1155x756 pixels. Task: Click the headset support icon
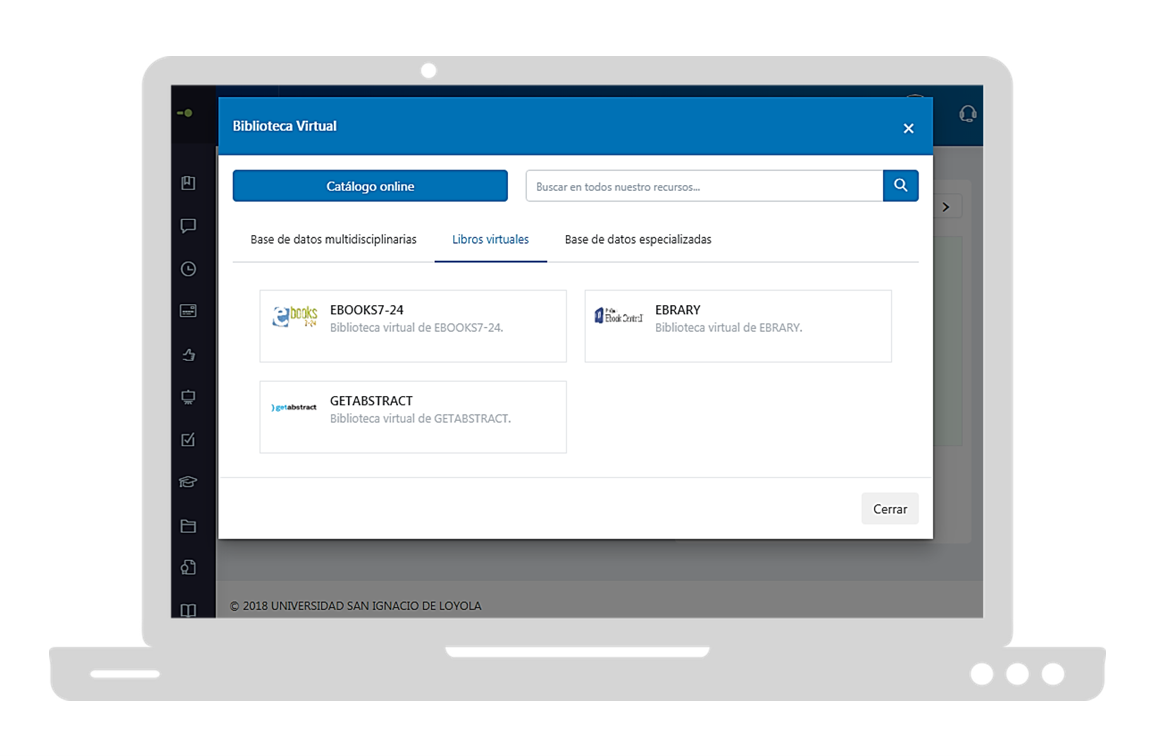click(967, 114)
